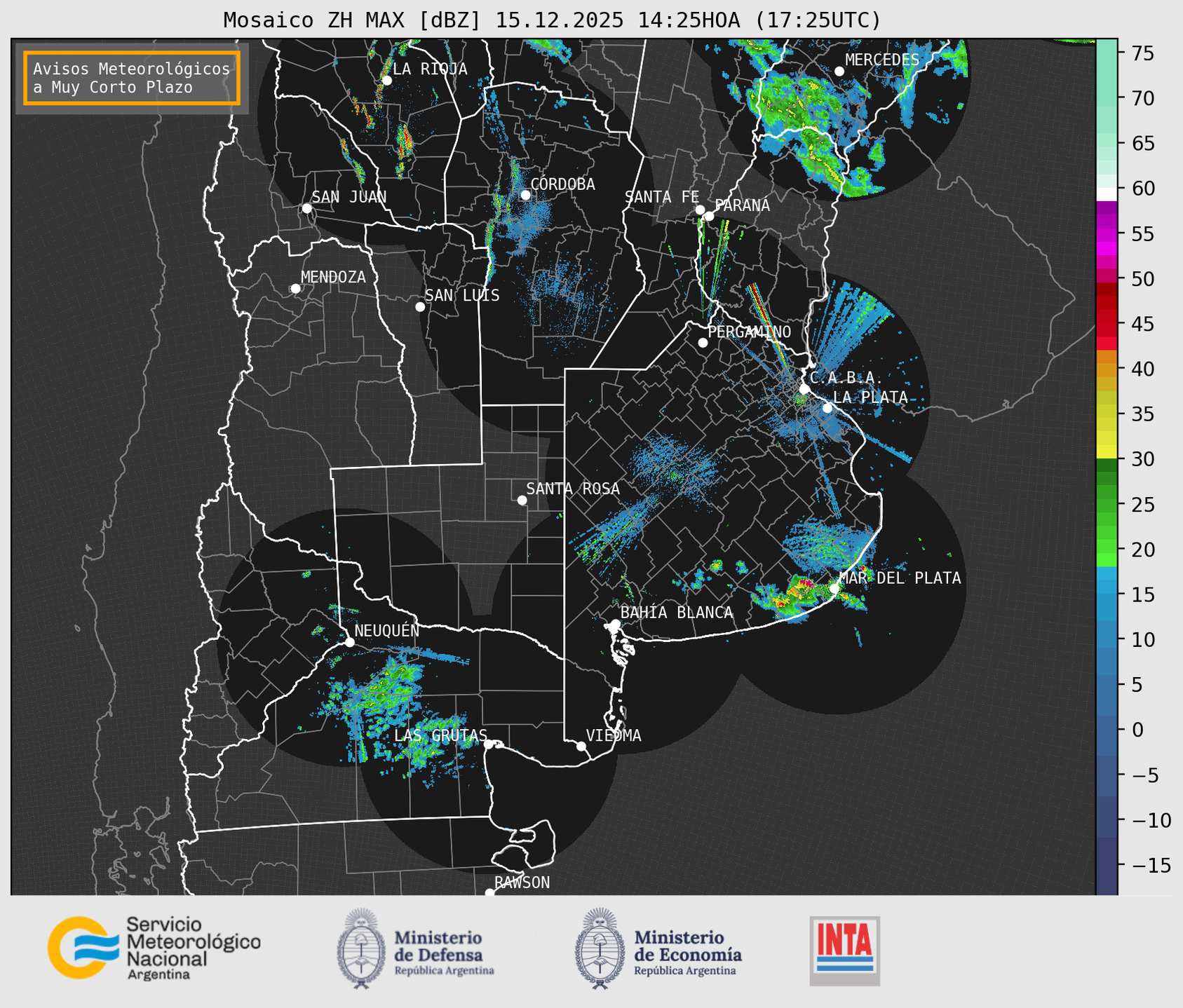This screenshot has height=1008, width=1183.
Task: Click the LA PLATA city marker dot
Action: tap(827, 408)
